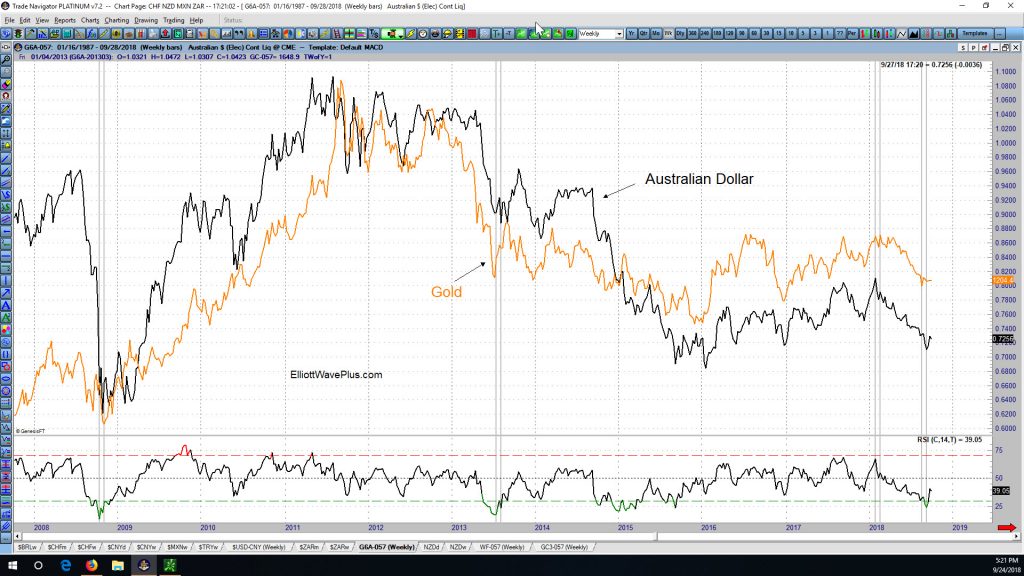Select the line chart style icon

tap(901, 33)
